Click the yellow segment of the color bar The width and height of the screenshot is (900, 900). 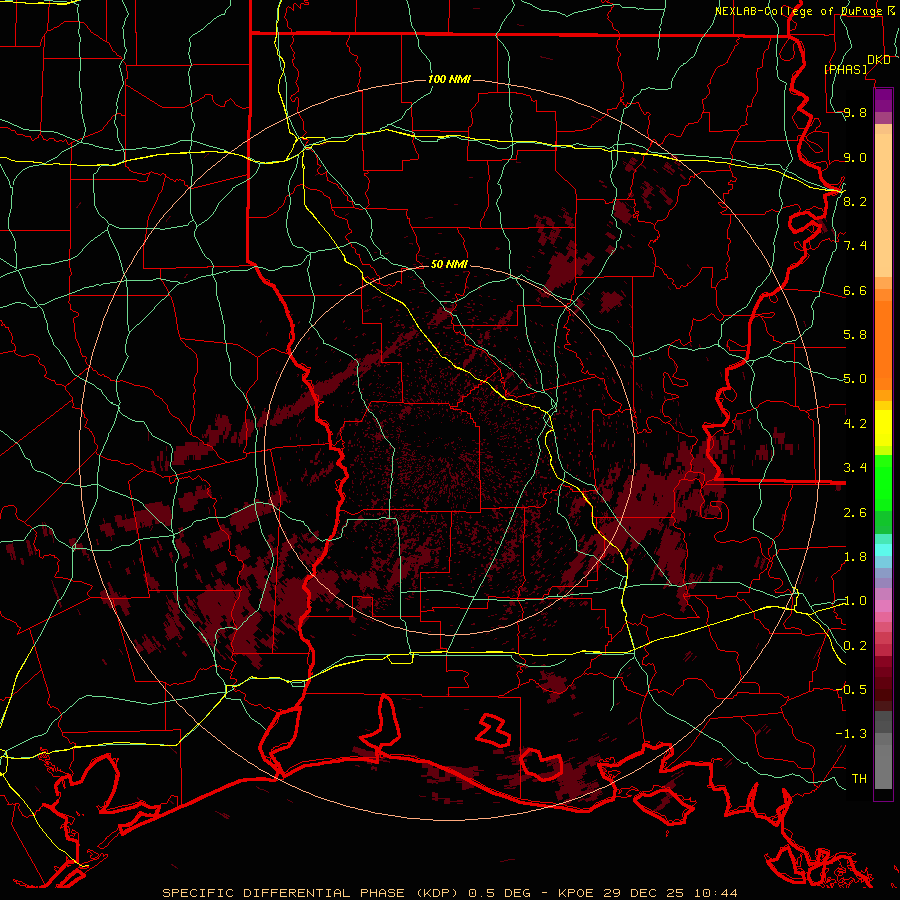[x=883, y=428]
